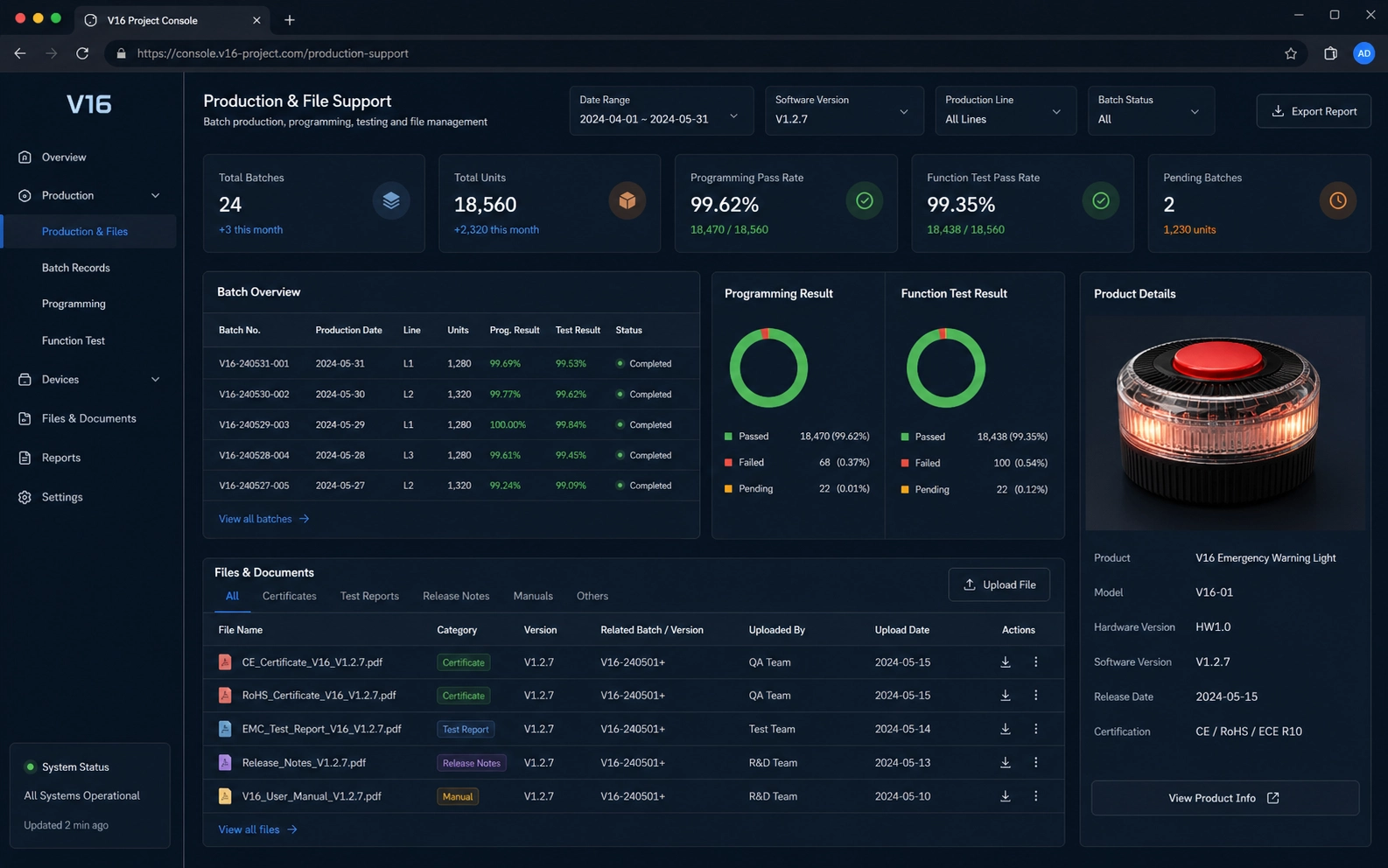This screenshot has height=868, width=1388.
Task: Click the Function Test Result donut chart
Action: (945, 367)
